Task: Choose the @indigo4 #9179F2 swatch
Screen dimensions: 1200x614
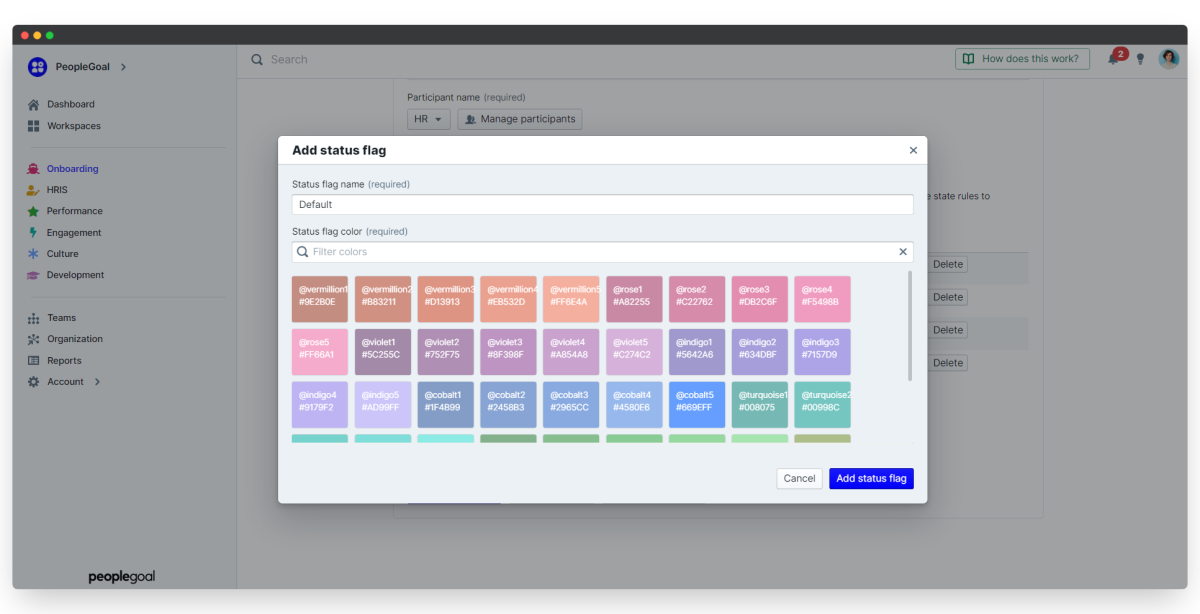Action: pyautogui.click(x=320, y=404)
